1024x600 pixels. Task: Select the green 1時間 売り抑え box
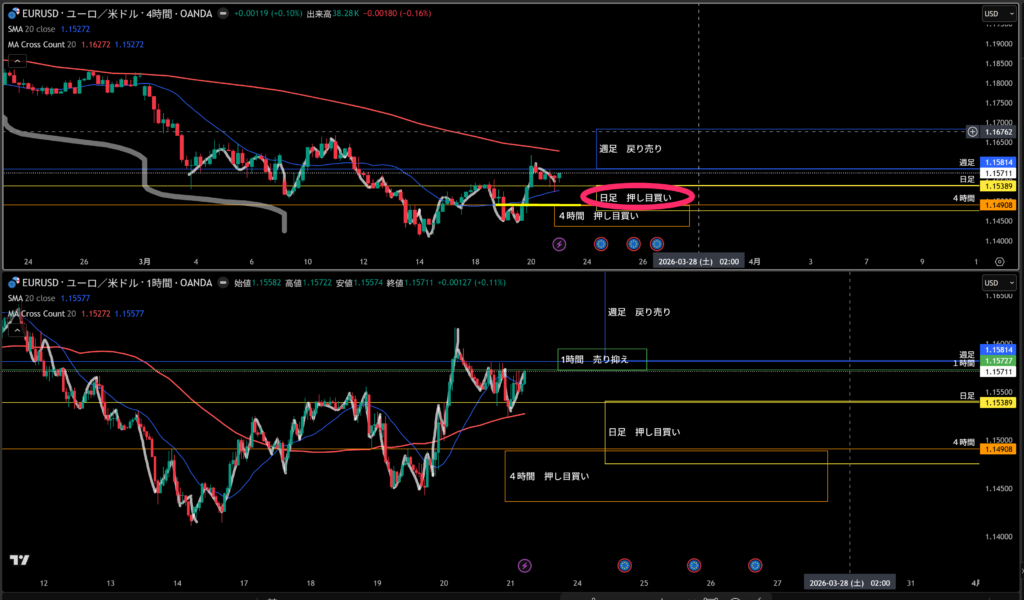[x=602, y=359]
